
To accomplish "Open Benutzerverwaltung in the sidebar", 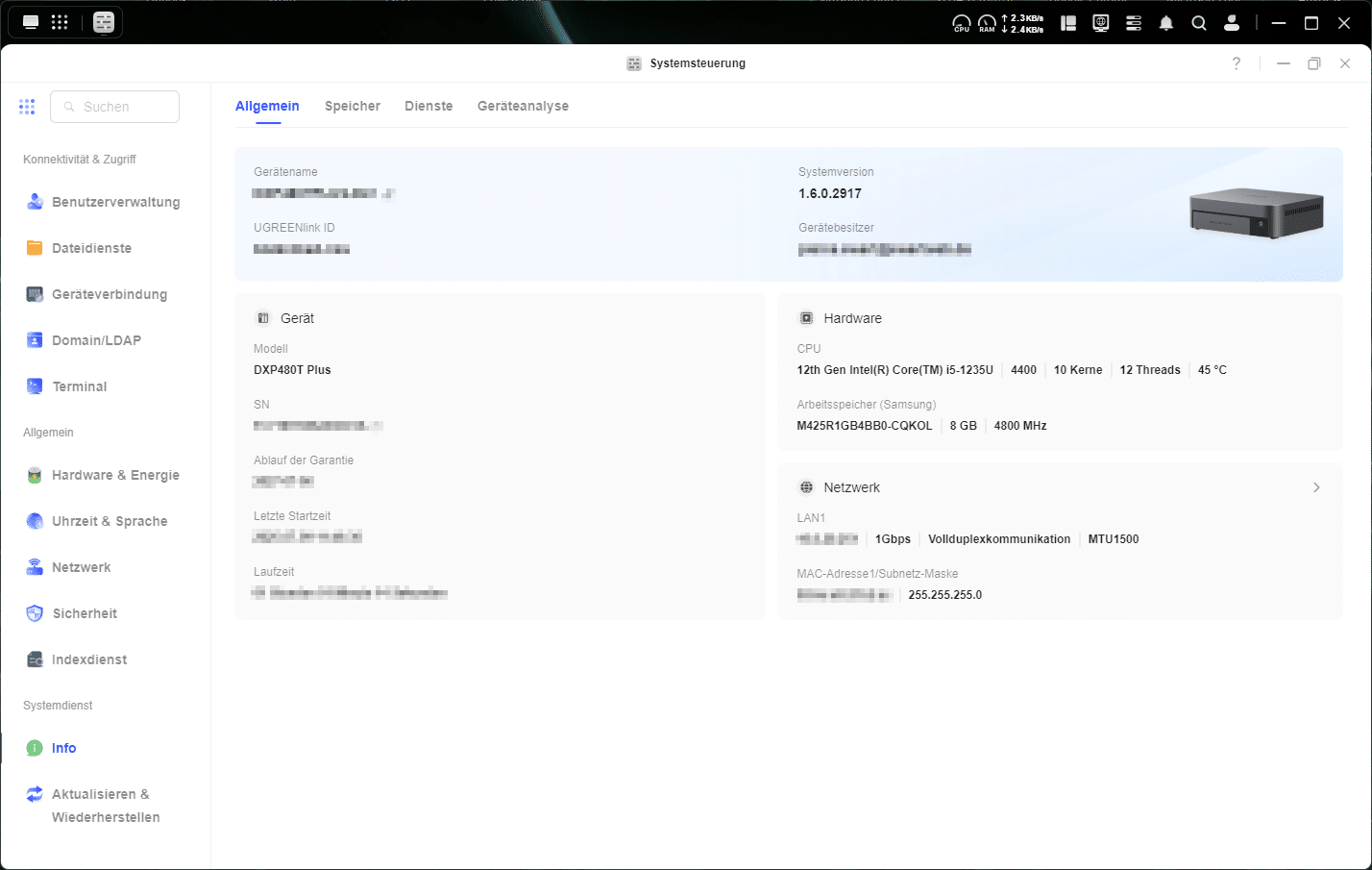I will [x=115, y=202].
